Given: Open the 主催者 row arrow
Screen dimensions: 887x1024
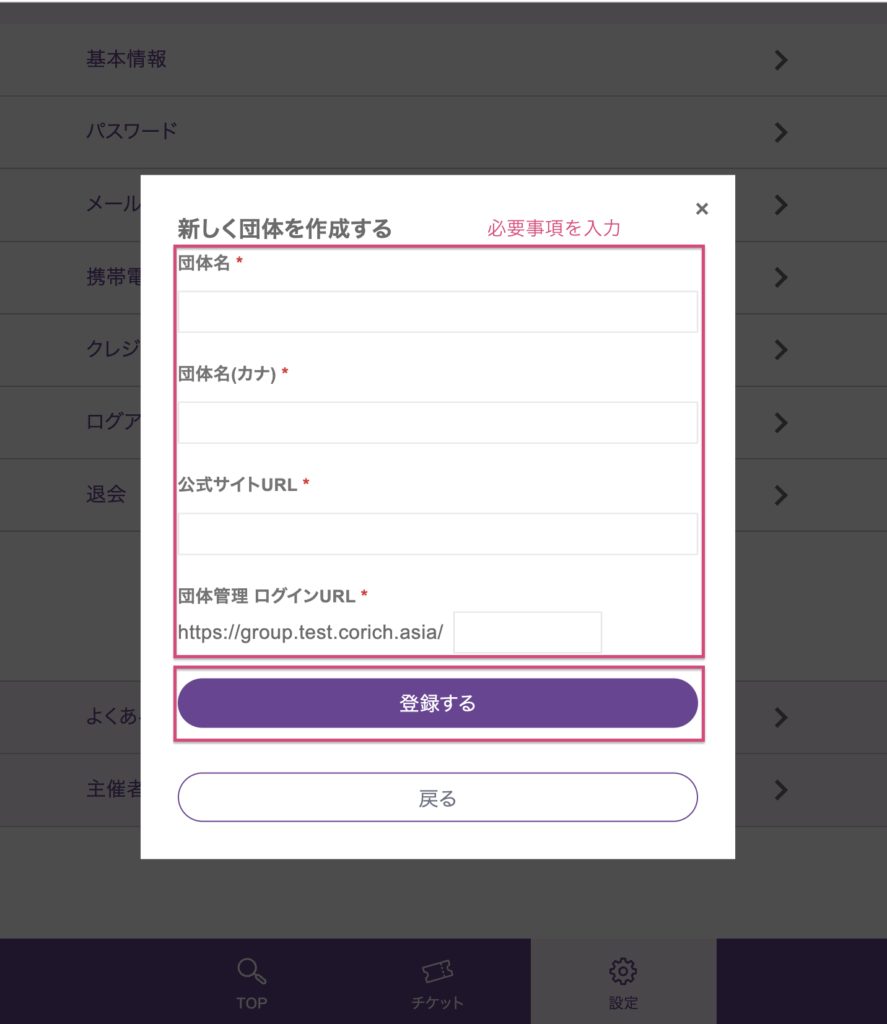Looking at the screenshot, I should (x=781, y=790).
